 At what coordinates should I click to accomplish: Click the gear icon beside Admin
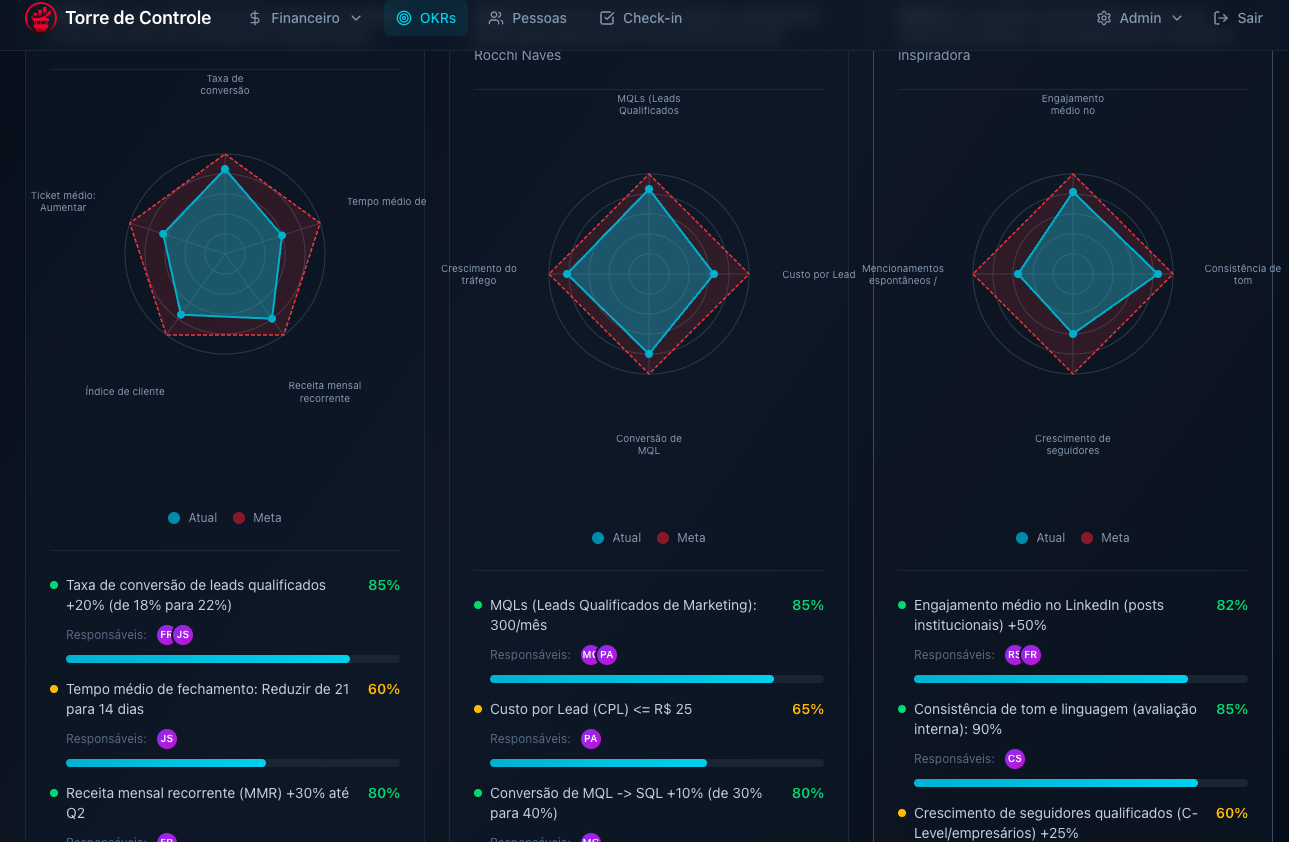pos(1103,17)
